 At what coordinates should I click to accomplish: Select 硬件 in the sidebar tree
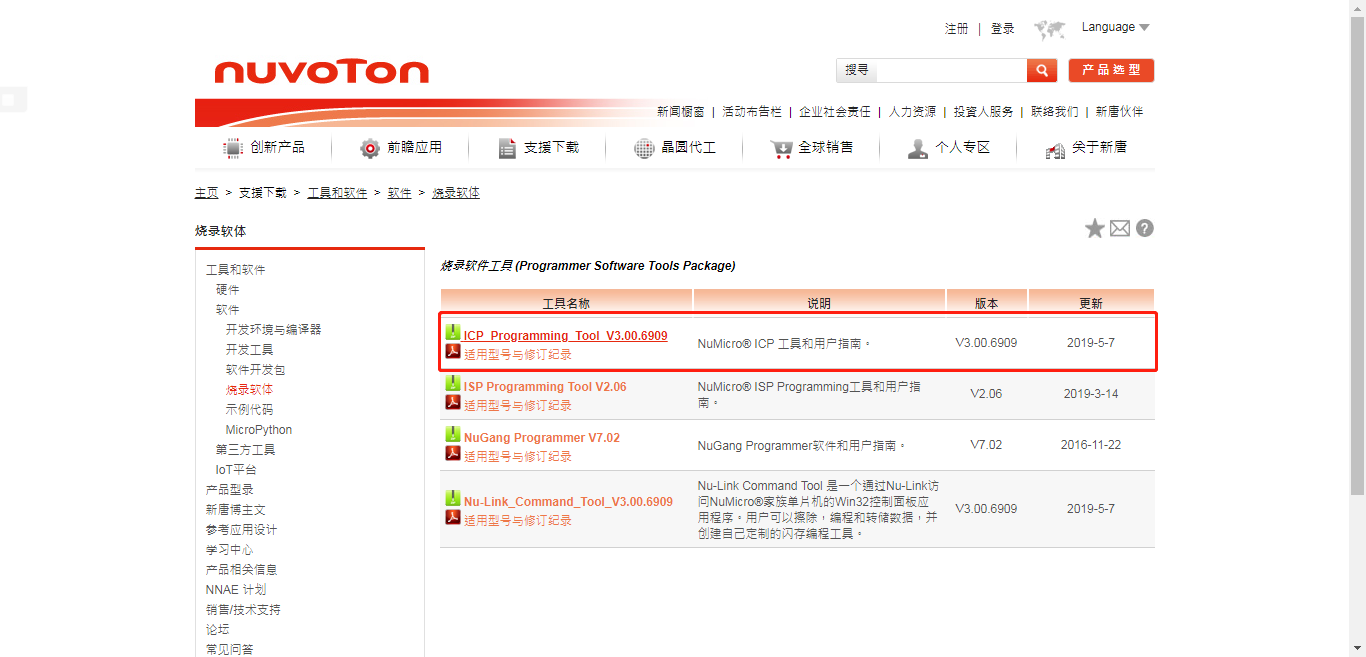[228, 289]
